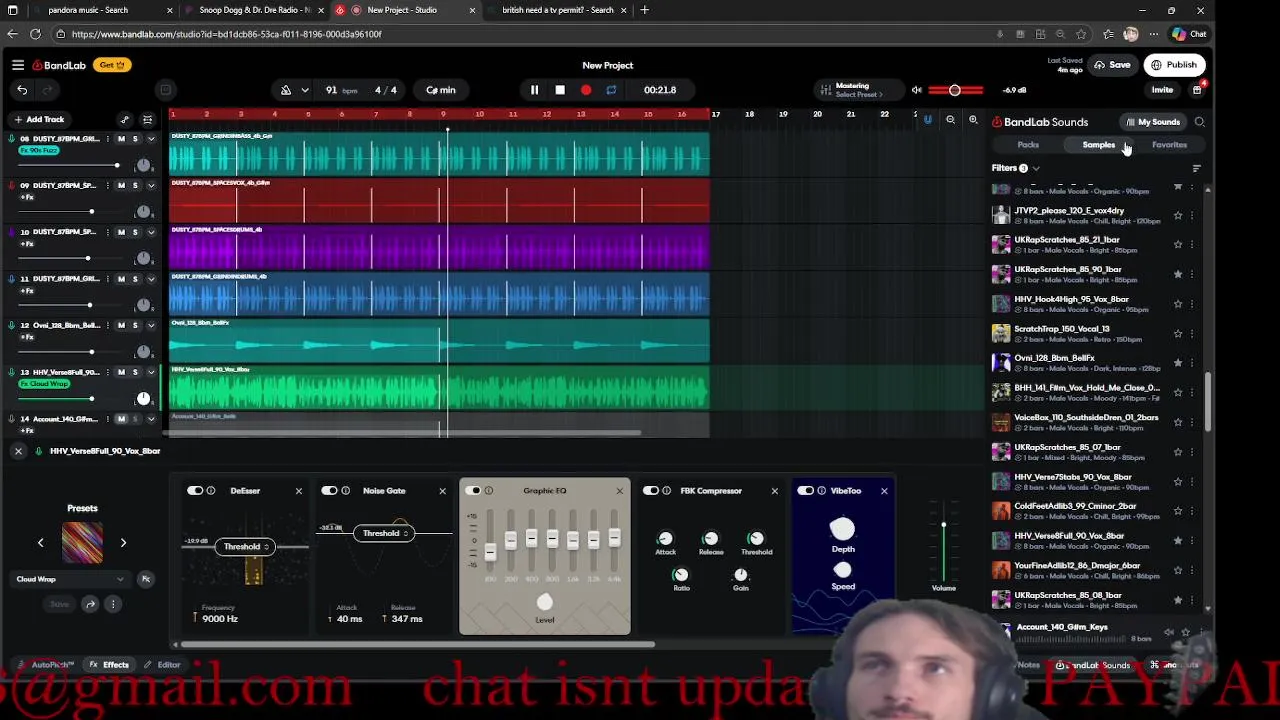This screenshot has height=720, width=1280.
Task: Solo track 13 HHV_VerseBFull
Action: click(x=135, y=372)
